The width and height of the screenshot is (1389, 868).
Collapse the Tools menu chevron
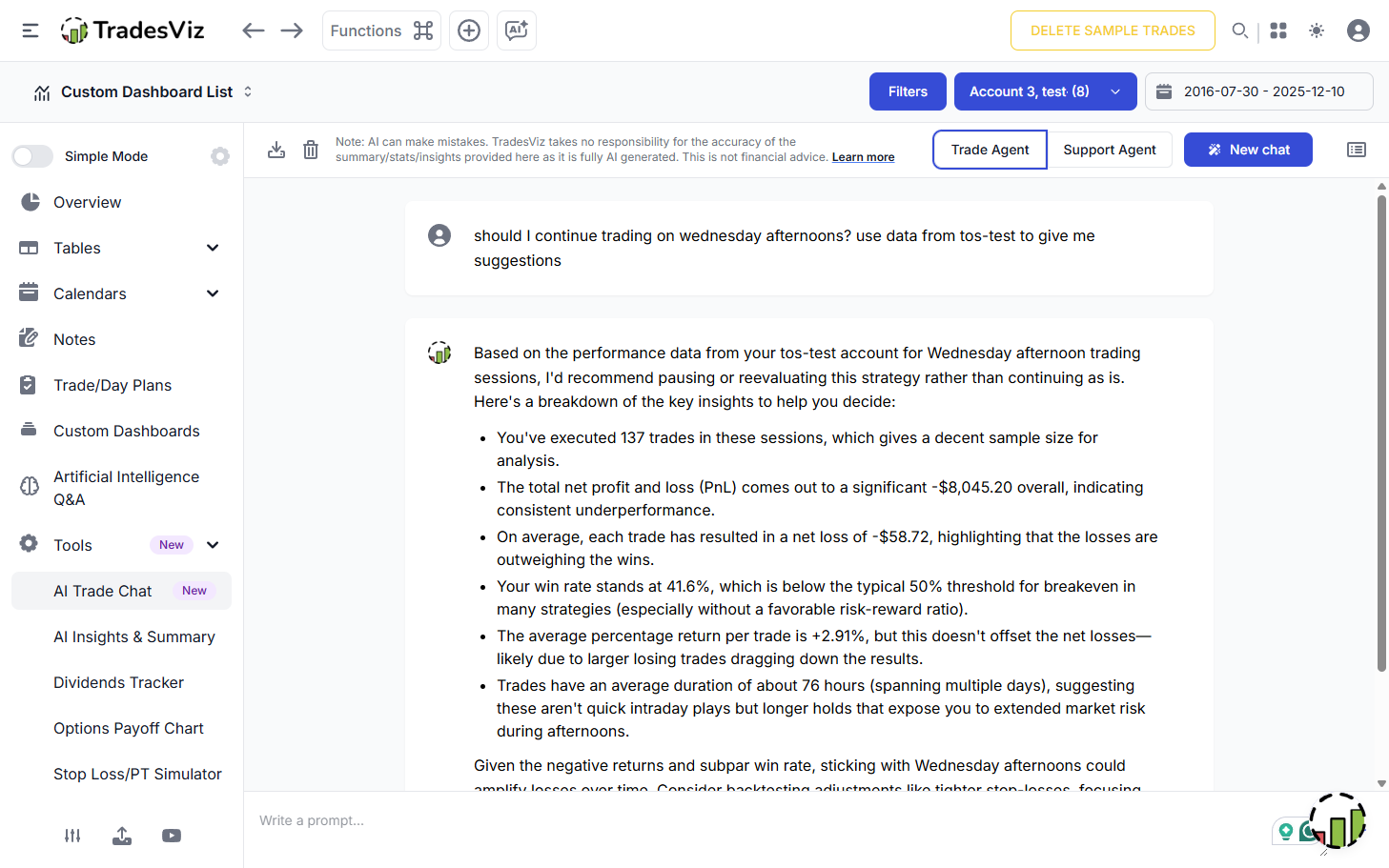click(x=213, y=545)
